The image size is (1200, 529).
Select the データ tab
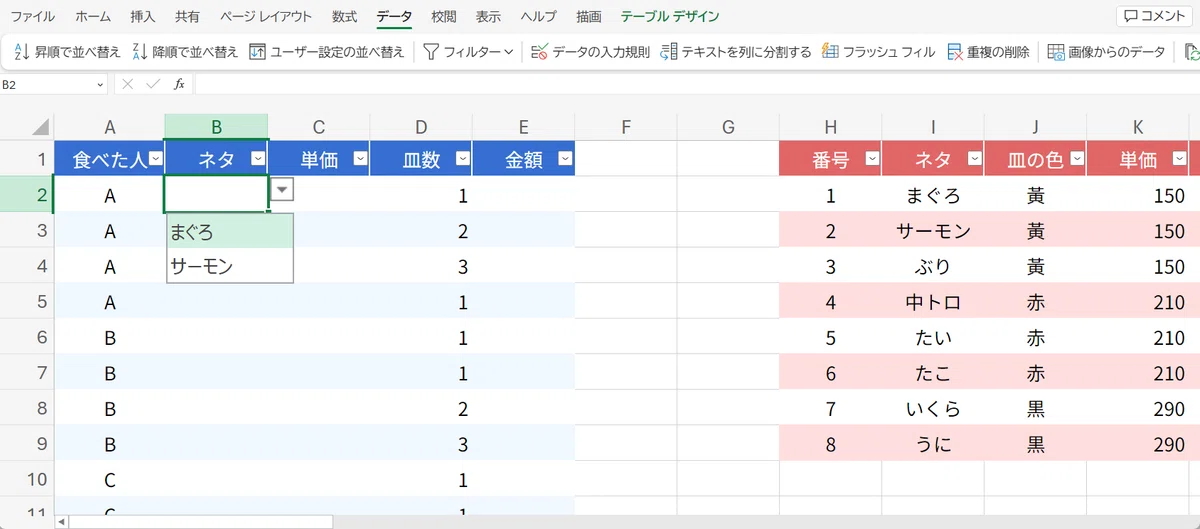click(394, 17)
